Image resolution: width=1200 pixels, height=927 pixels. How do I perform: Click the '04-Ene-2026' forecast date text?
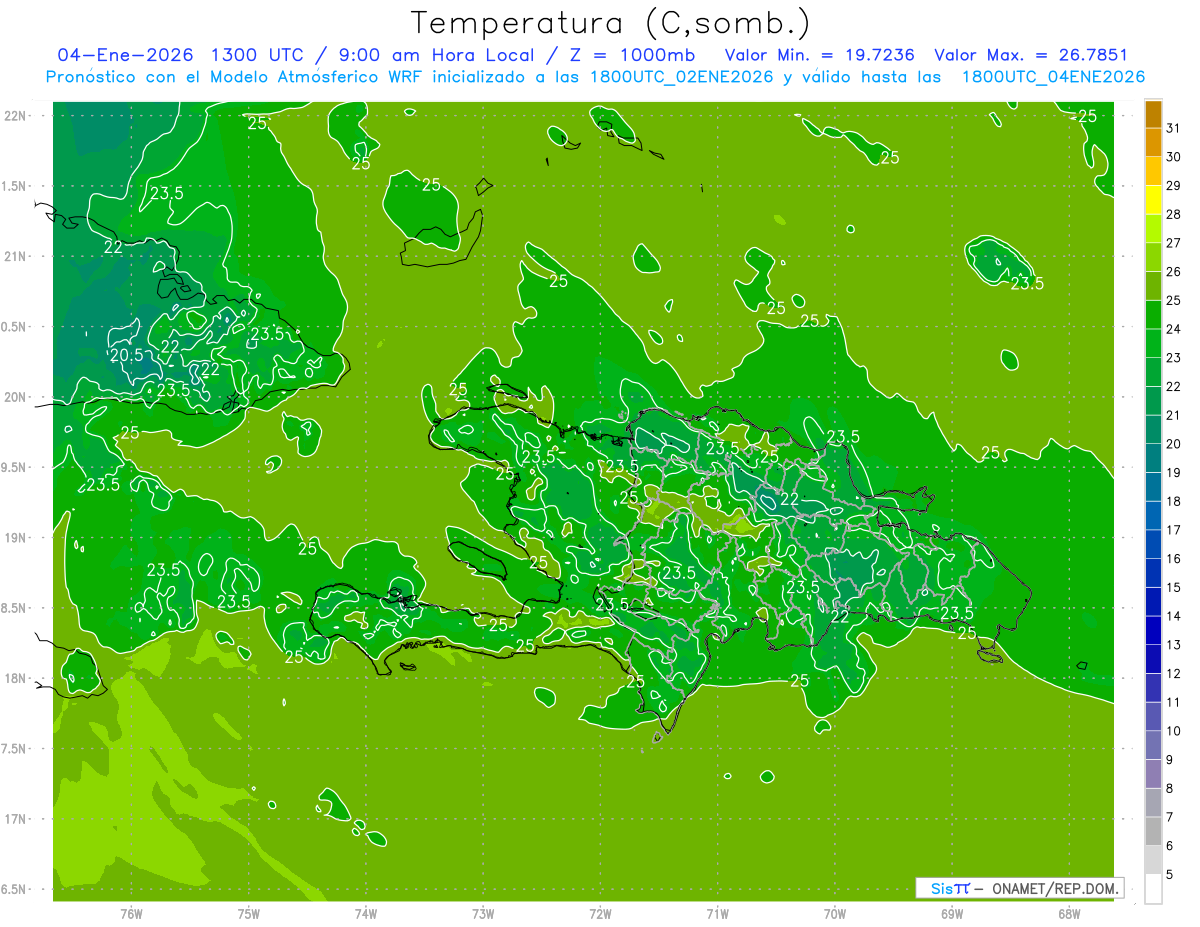[x=125, y=55]
